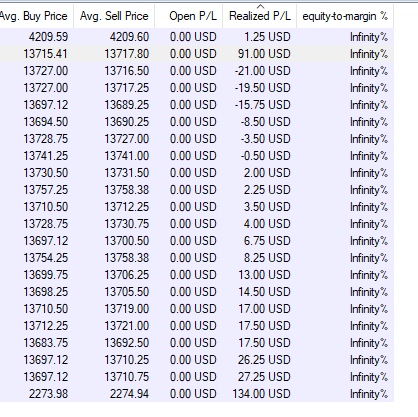Select the row with -21.00 USD realized P/L
418x417 pixels.
tap(197, 71)
